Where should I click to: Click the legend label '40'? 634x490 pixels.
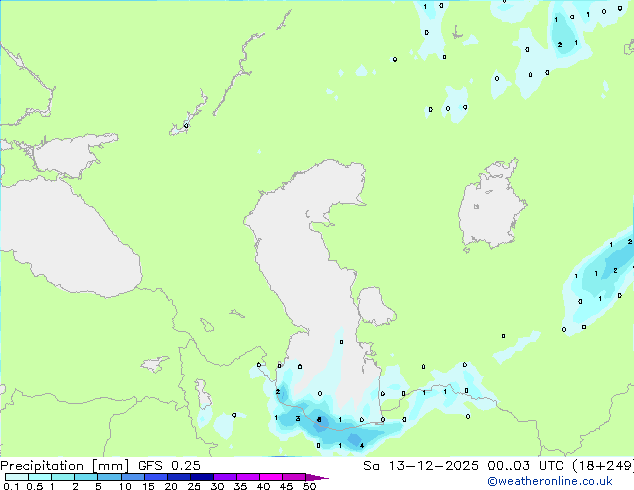tap(263, 486)
